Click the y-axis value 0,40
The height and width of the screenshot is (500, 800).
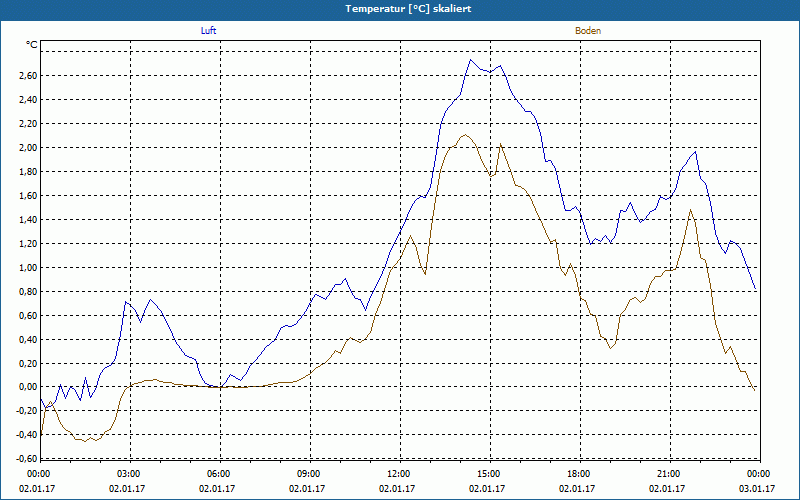point(29,339)
